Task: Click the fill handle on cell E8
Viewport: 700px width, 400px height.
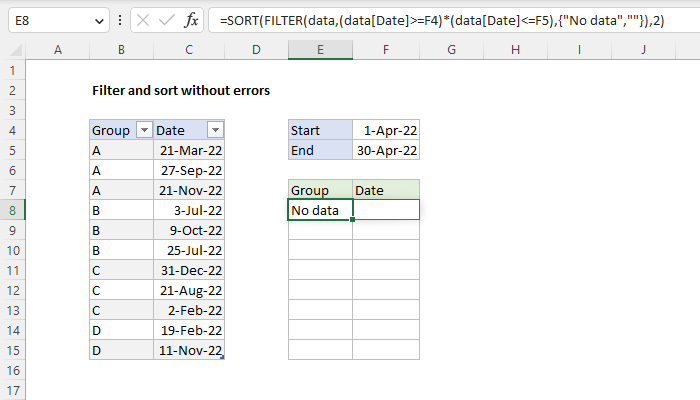Action: pos(353,220)
